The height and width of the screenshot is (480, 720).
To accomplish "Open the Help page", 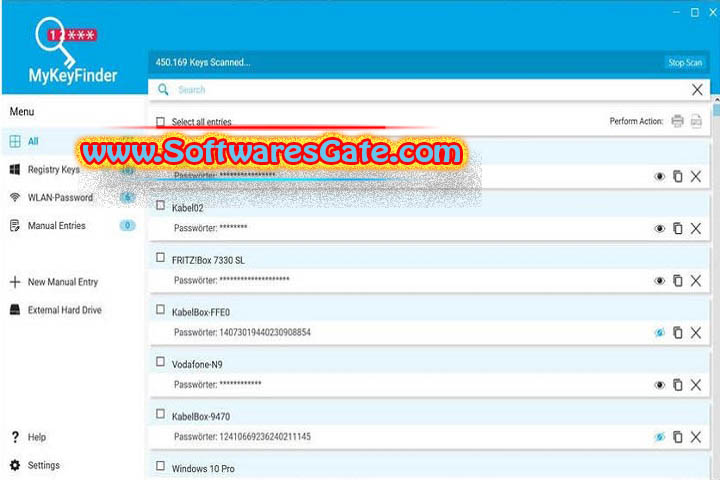I will pyautogui.click(x=28, y=437).
